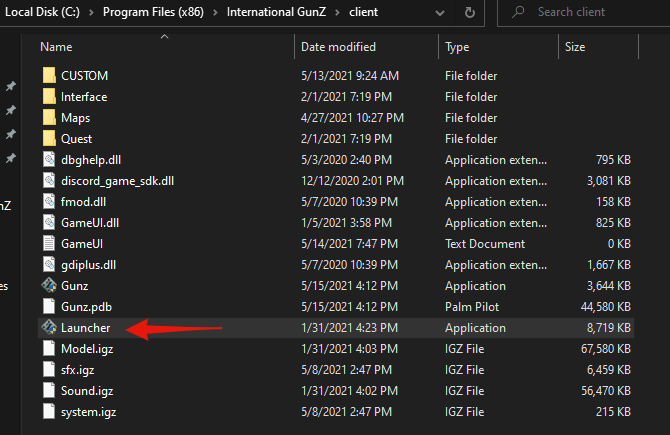
Task: Sort files by Type column header
Action: (457, 47)
